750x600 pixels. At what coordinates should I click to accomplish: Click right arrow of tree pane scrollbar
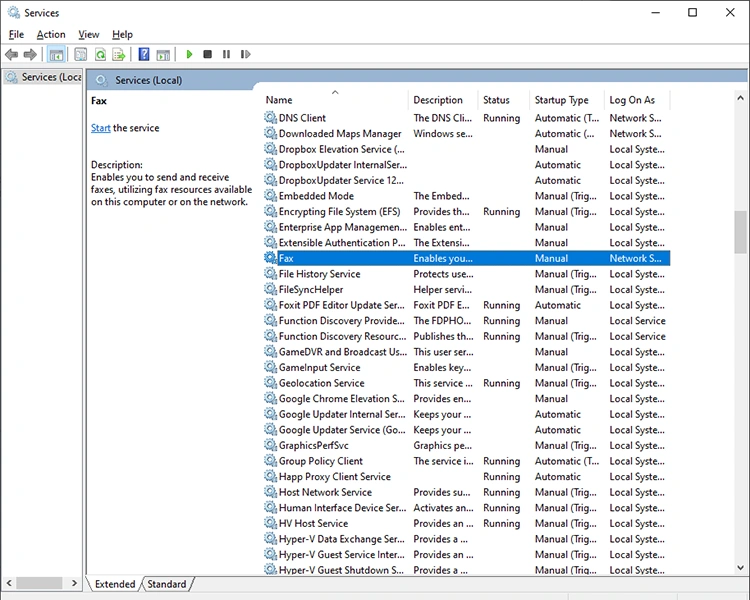(x=74, y=583)
